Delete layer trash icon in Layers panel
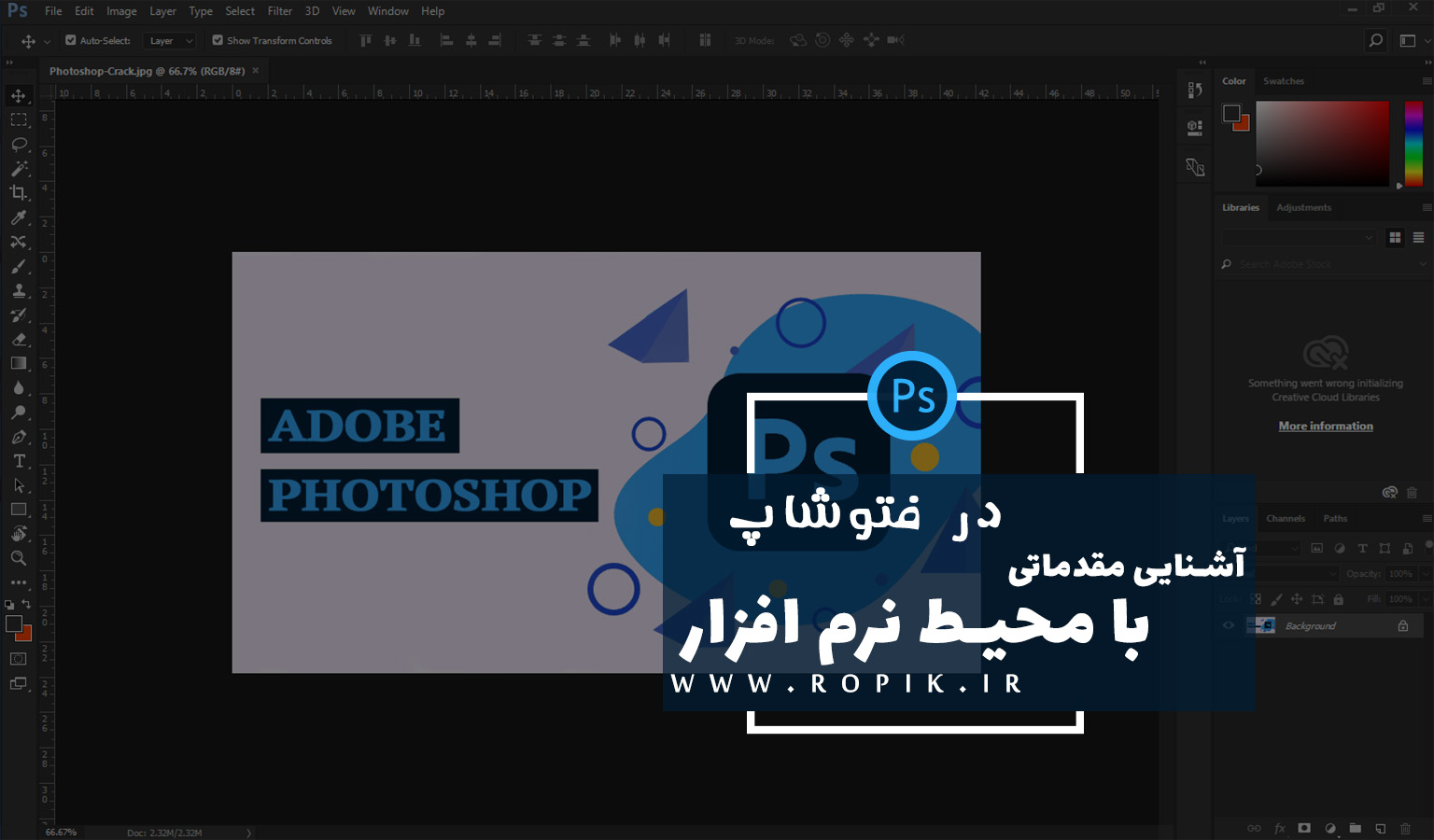The image size is (1434, 840). pos(1405,828)
